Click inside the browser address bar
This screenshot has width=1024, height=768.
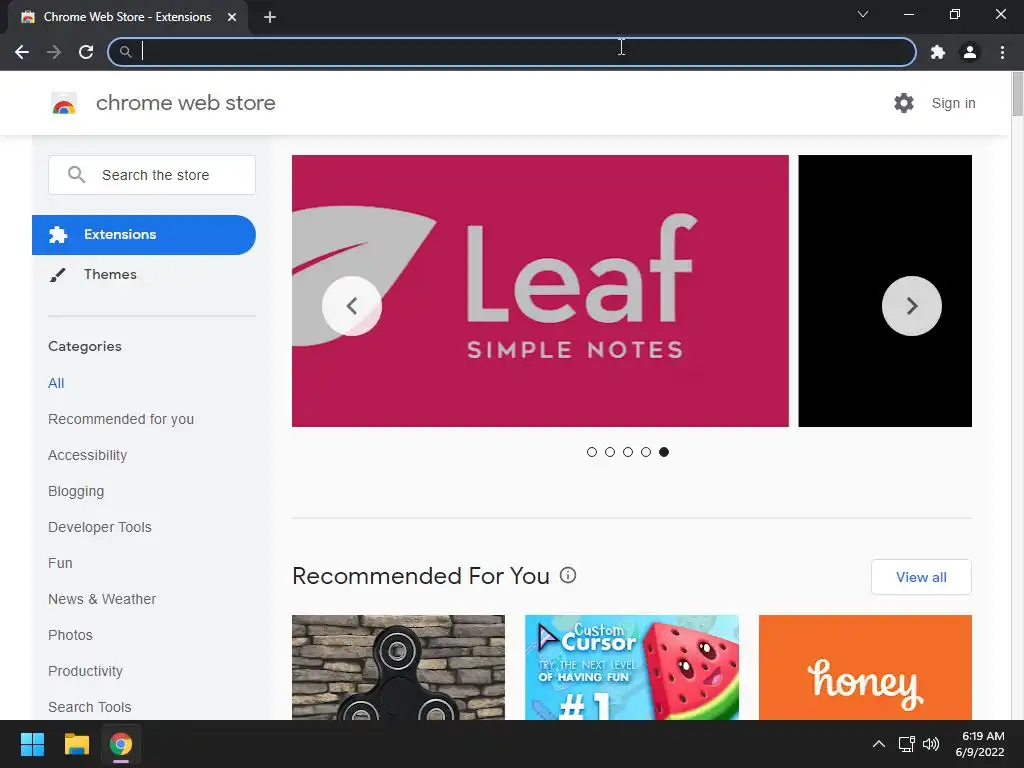click(512, 52)
